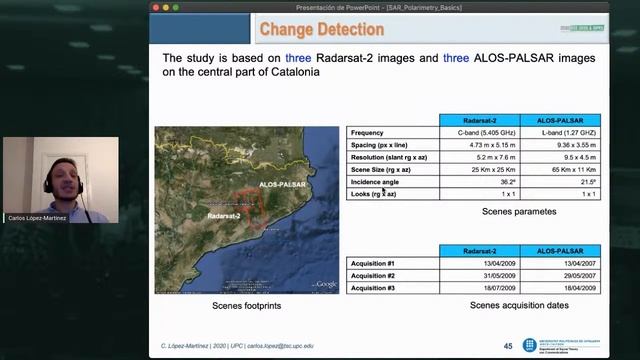This screenshot has height=360, width=640.
Task: Click the '65 Km x 11 Km' cell
Action: coord(560,169)
